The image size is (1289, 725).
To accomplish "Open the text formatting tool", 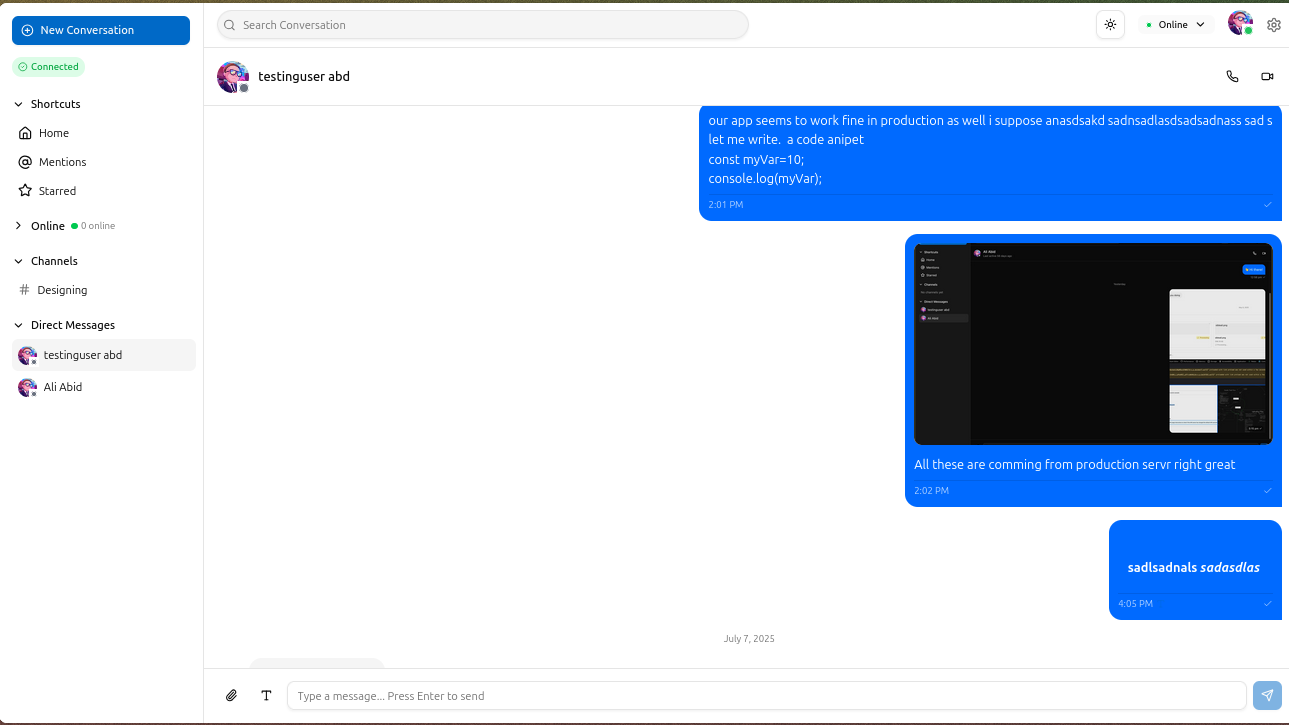I will tap(266, 695).
